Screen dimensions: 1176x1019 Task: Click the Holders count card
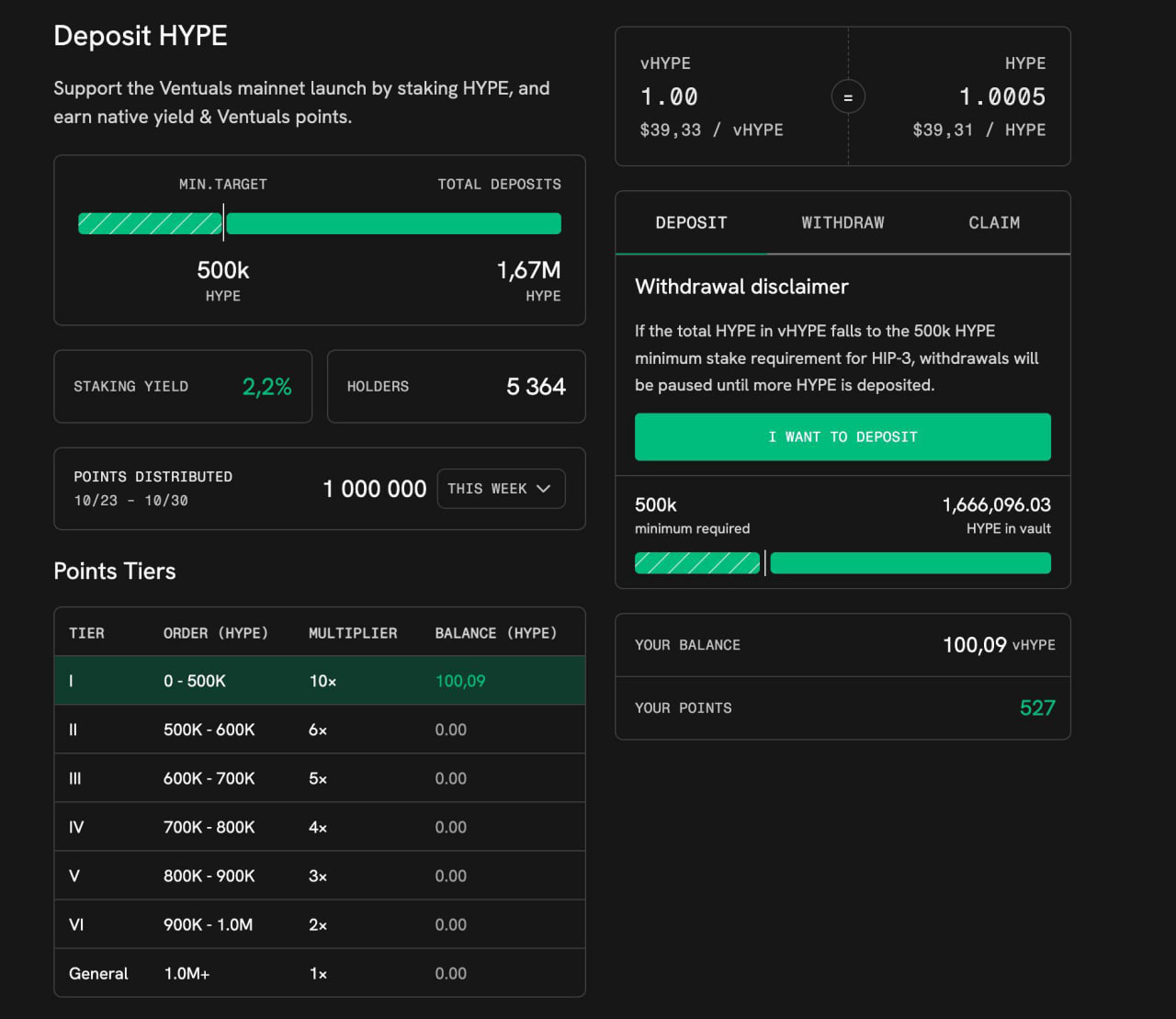tap(456, 387)
